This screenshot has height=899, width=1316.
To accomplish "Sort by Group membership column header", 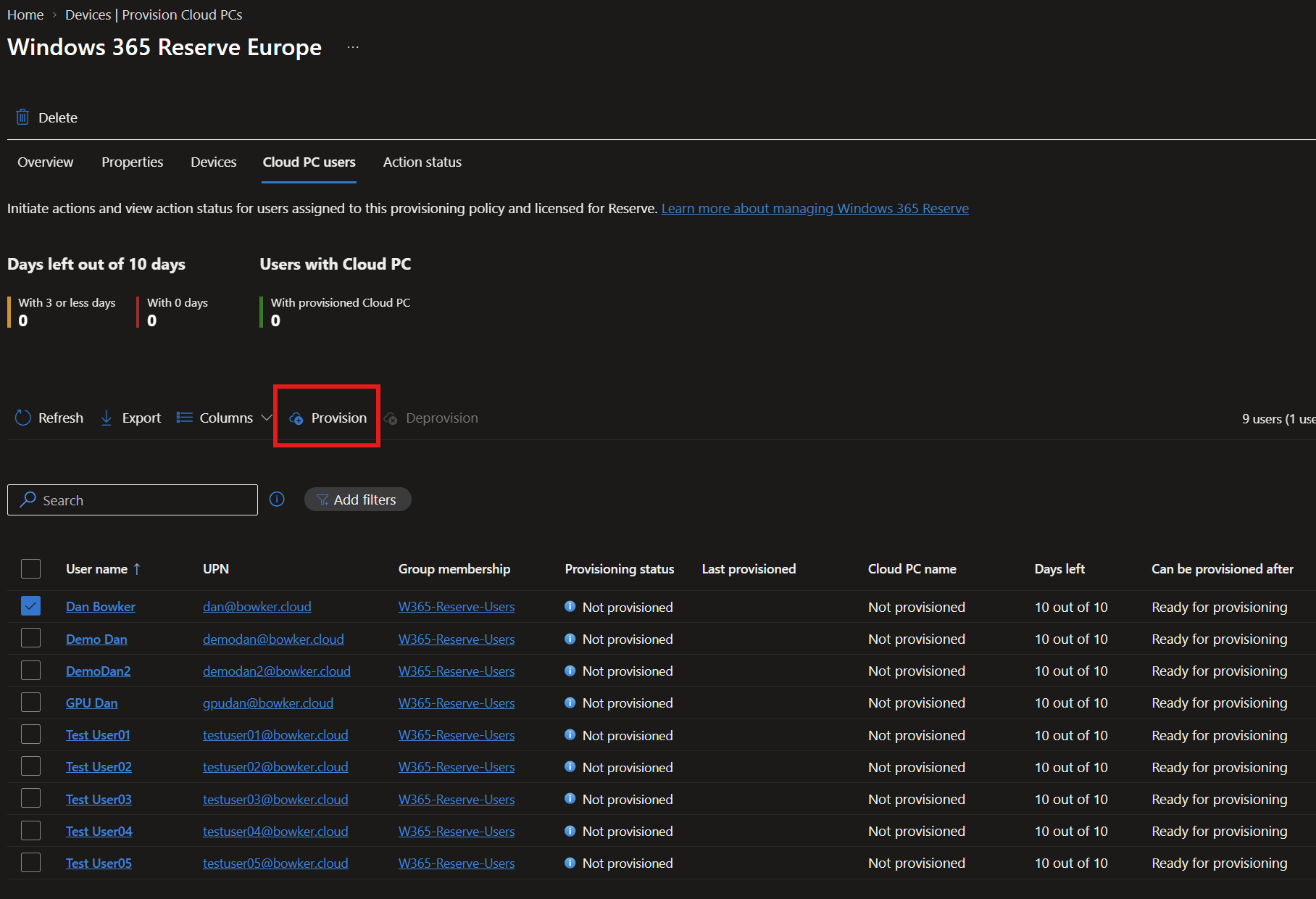I will pyautogui.click(x=454, y=569).
